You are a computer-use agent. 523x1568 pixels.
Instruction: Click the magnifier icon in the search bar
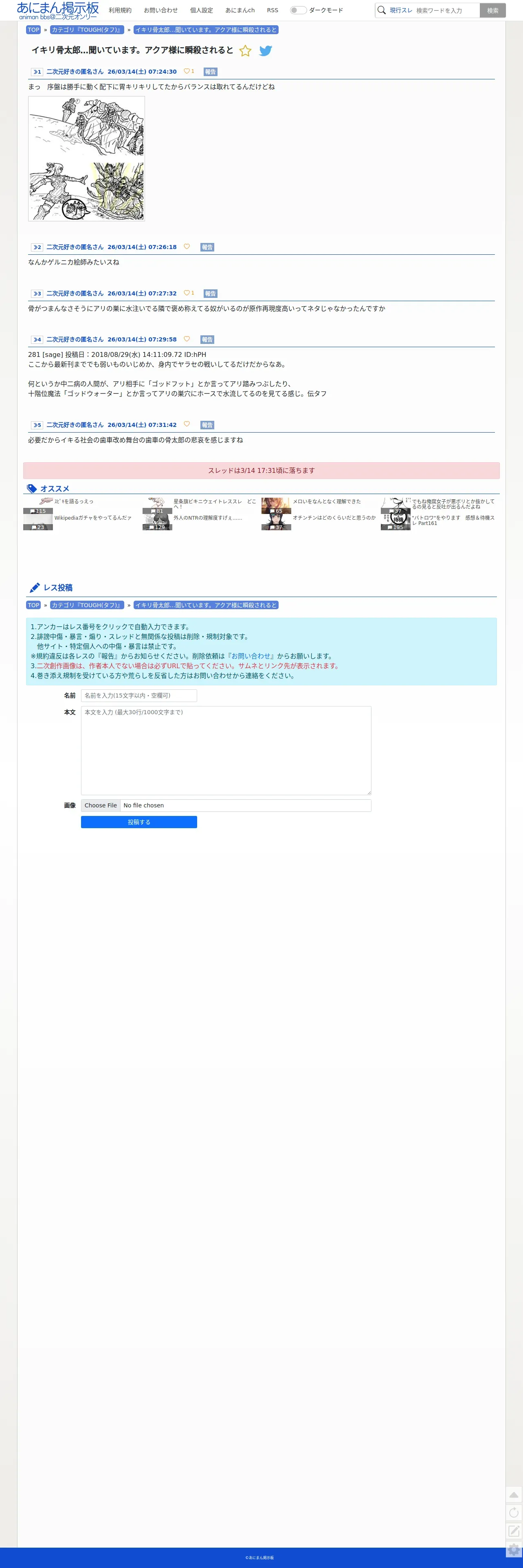coord(382,10)
